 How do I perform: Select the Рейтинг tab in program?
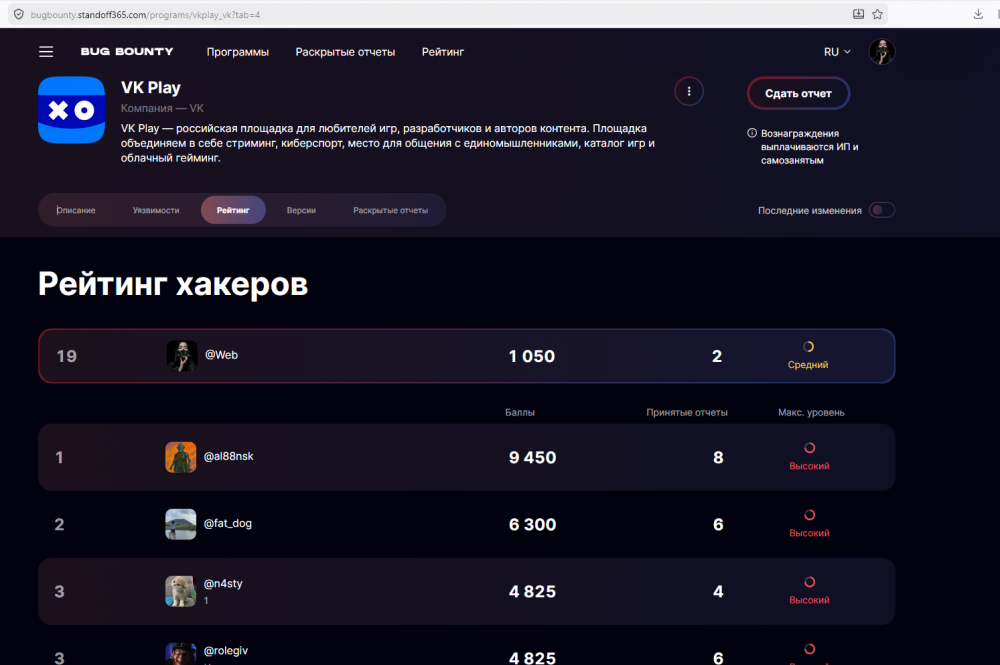coord(233,210)
